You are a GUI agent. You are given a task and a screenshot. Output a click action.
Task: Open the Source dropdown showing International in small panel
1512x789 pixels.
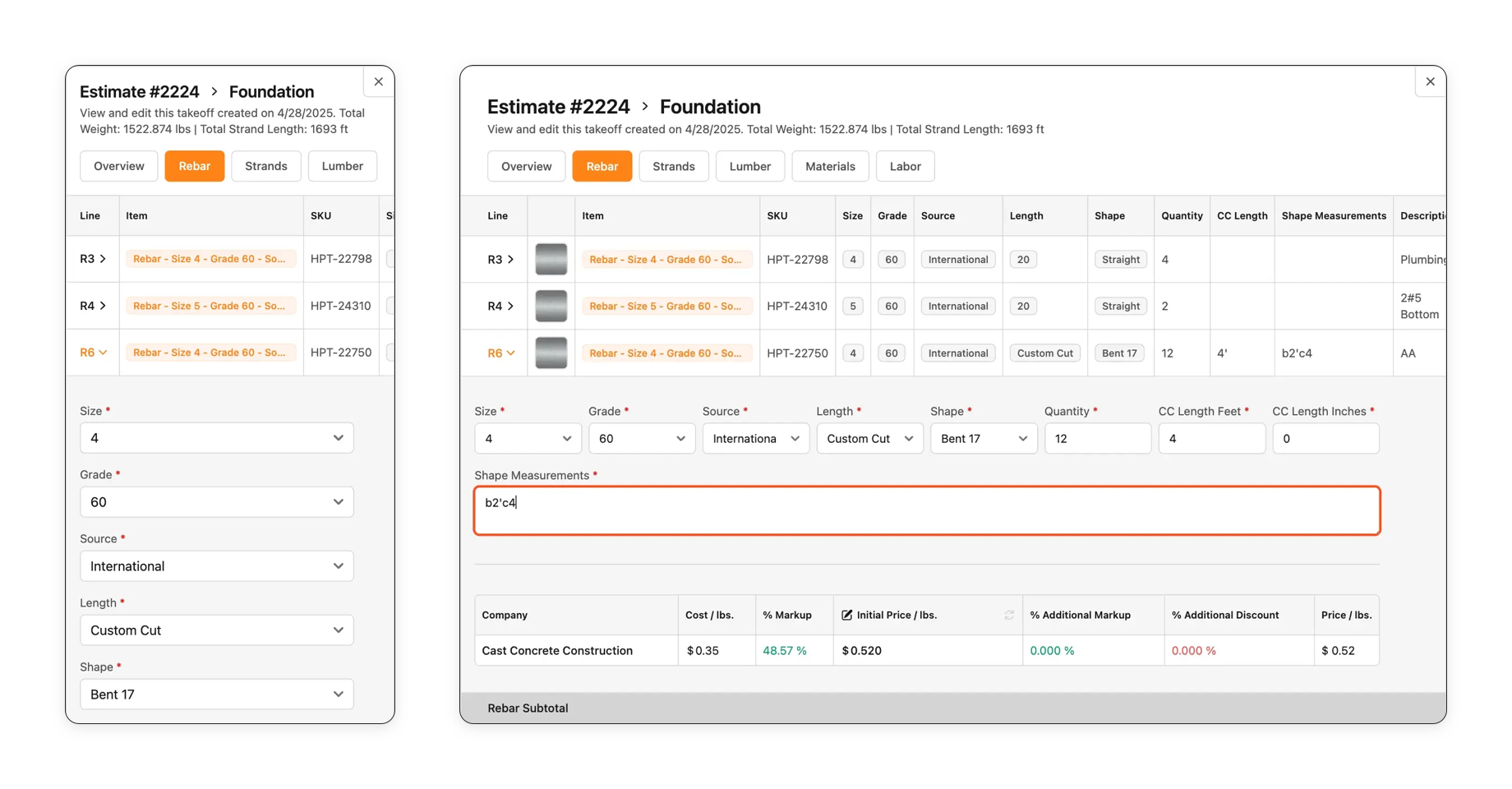click(216, 566)
